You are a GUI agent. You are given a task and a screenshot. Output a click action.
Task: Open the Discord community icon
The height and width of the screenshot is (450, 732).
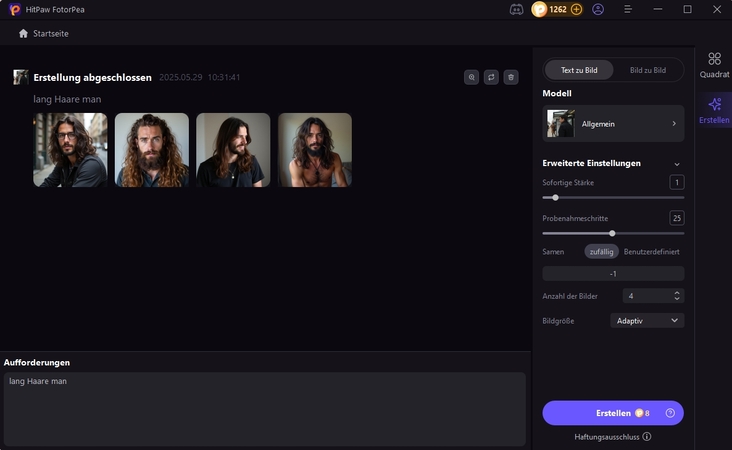pyautogui.click(x=516, y=9)
